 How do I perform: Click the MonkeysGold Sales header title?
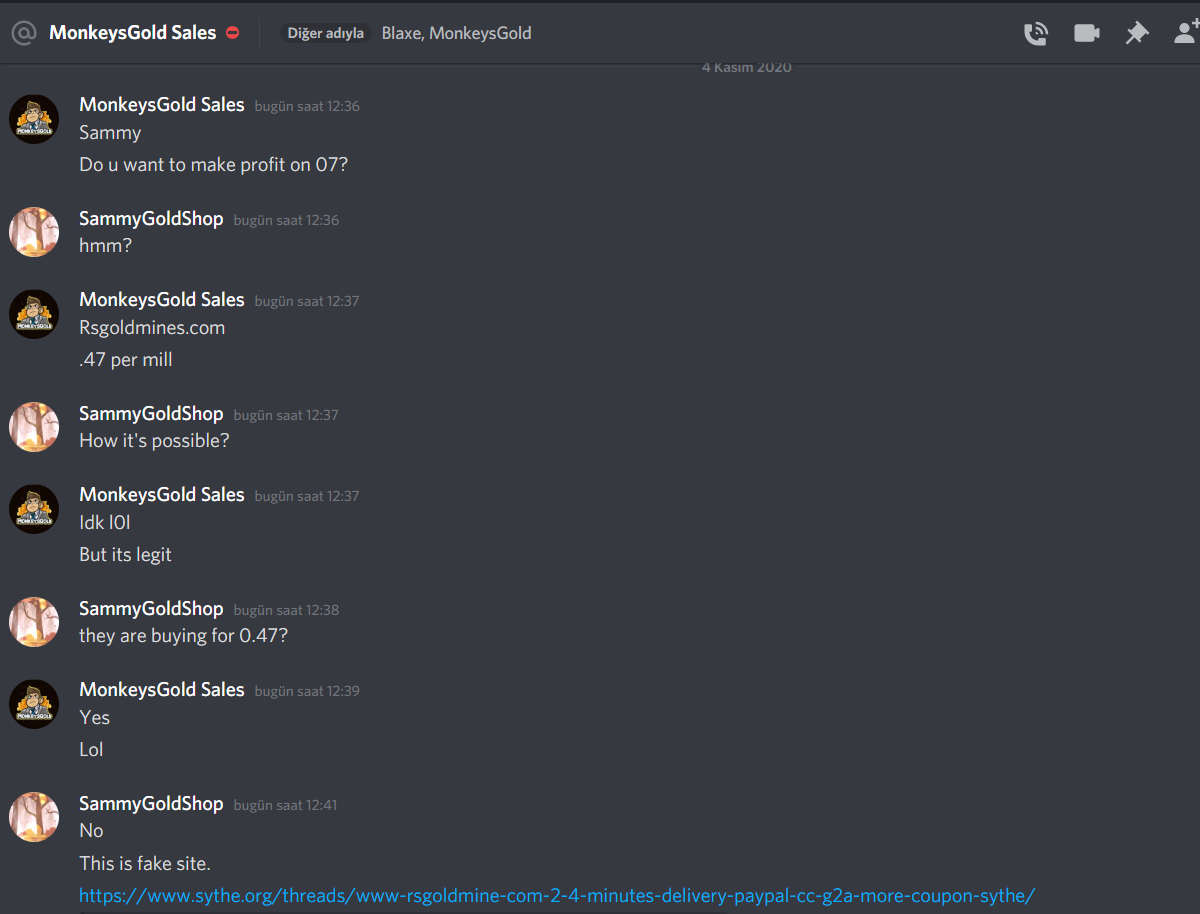(x=133, y=33)
